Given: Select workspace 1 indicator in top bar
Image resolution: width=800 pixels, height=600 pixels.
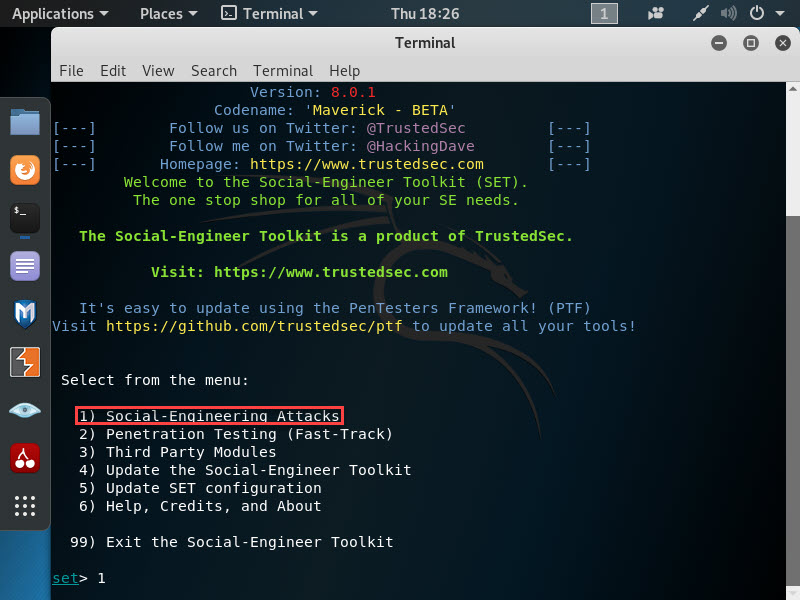Looking at the screenshot, I should click(x=604, y=13).
